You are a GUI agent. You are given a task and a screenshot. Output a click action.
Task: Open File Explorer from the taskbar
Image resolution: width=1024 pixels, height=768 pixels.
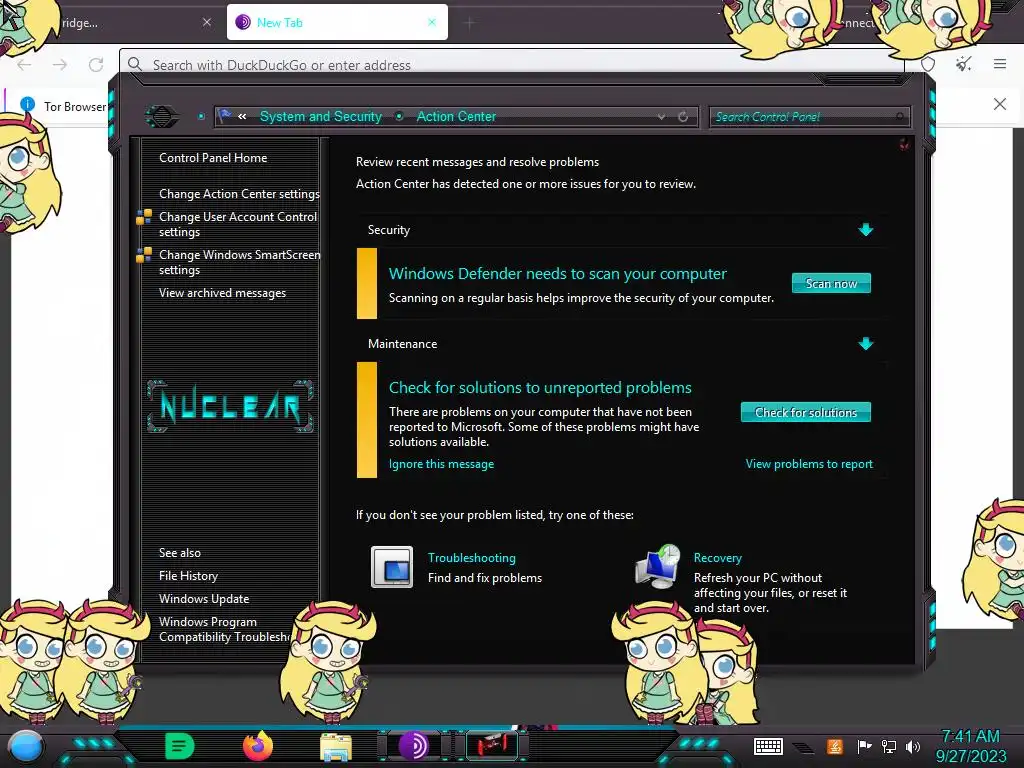[x=336, y=747]
